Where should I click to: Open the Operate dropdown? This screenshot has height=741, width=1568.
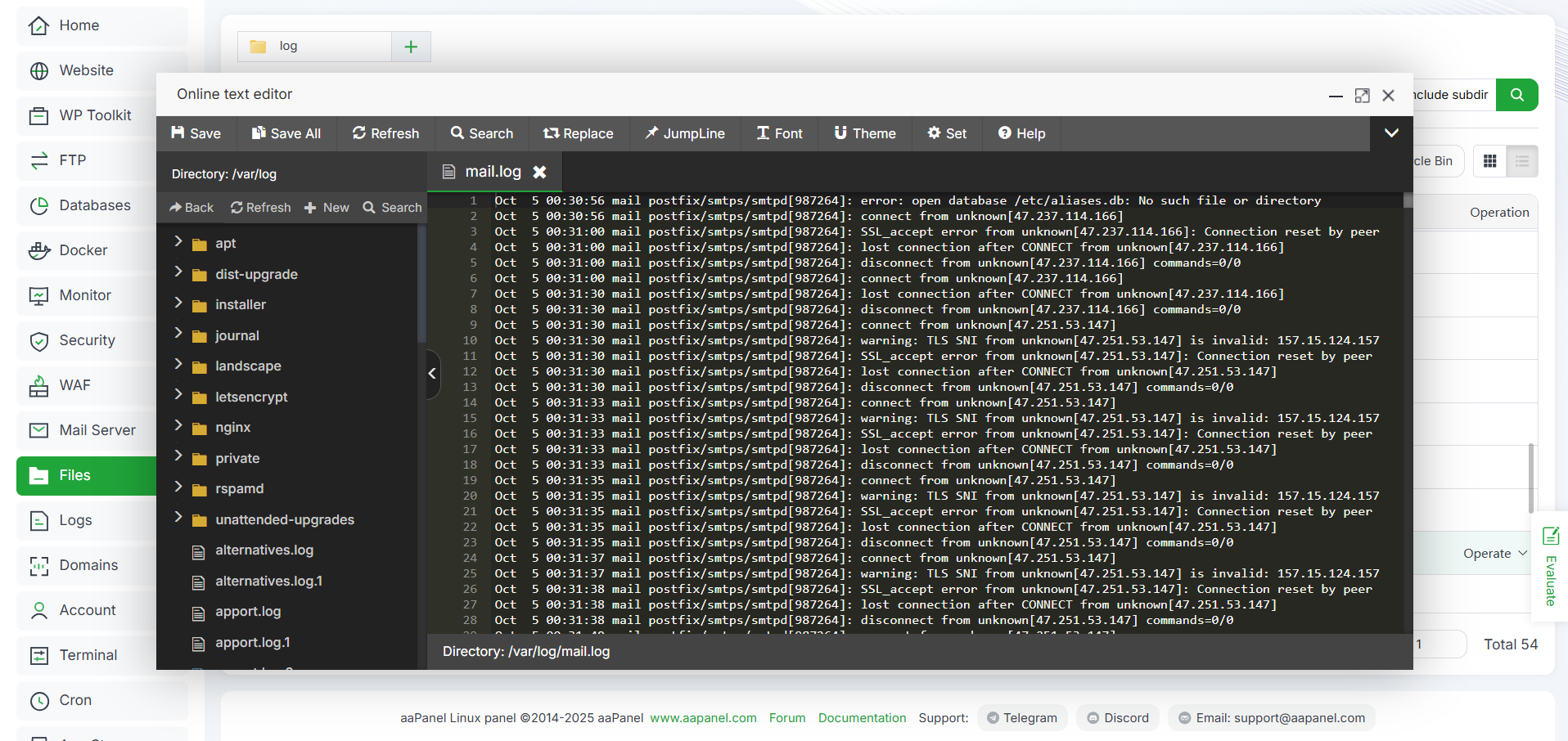pyautogui.click(x=1494, y=554)
